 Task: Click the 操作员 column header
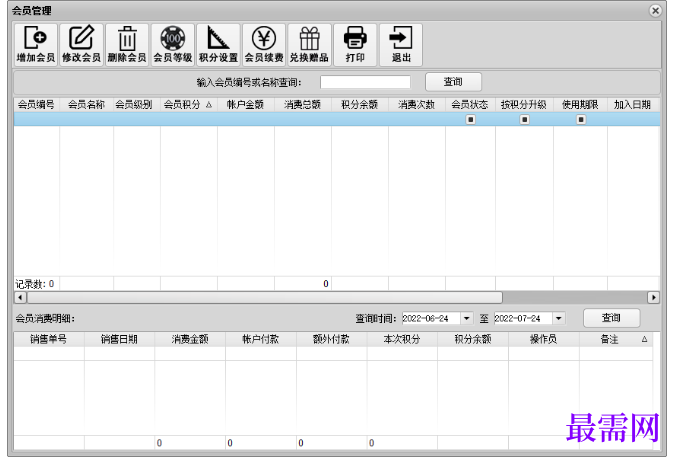pyautogui.click(x=544, y=339)
